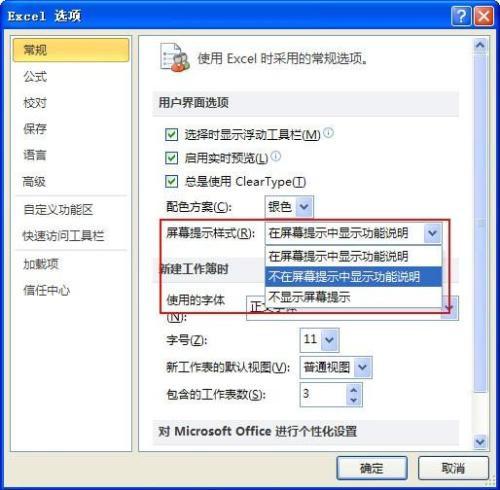This screenshot has height=490, width=500.
Task: Click info icon beside floating toolbar option
Action: tap(328, 132)
